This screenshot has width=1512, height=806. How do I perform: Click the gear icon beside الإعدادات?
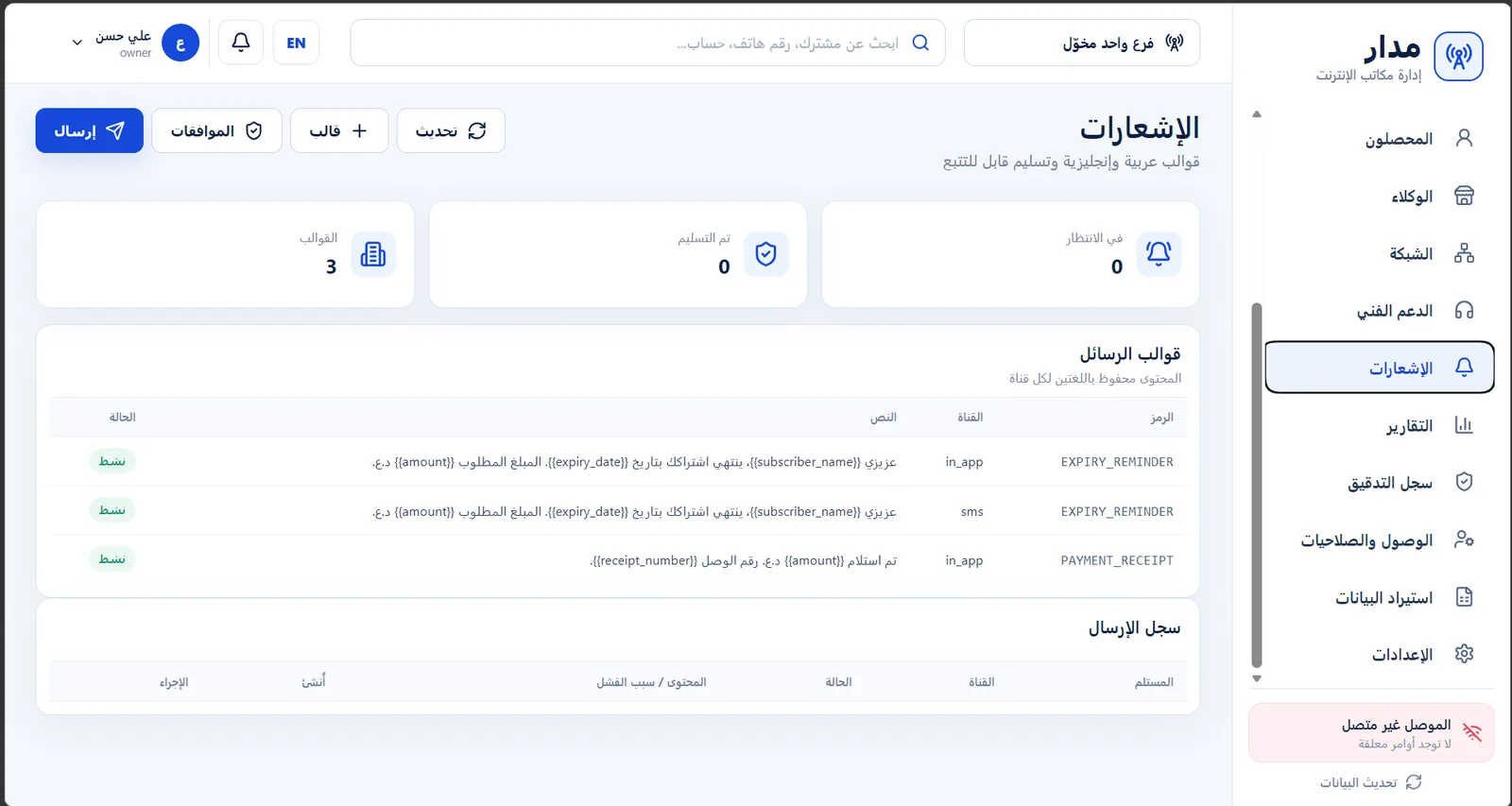[1464, 654]
